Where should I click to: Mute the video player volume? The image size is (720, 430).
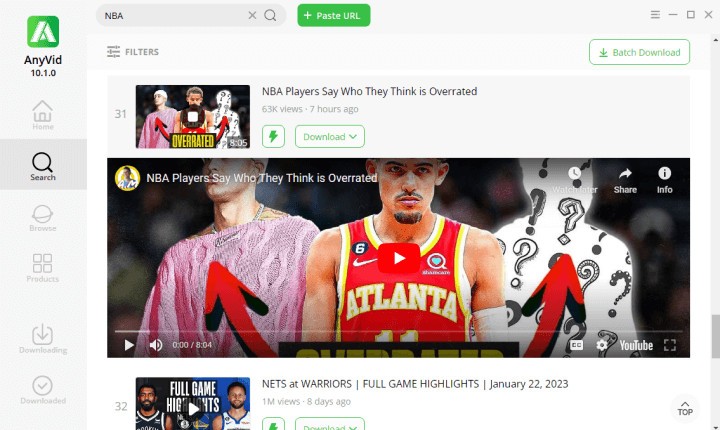(x=156, y=345)
